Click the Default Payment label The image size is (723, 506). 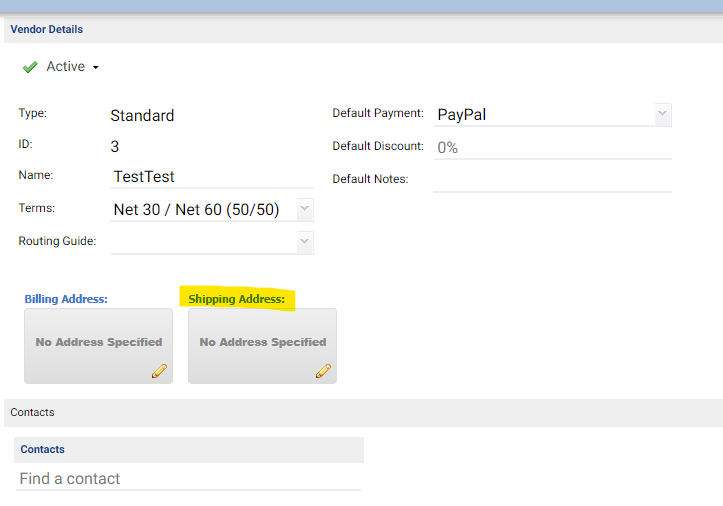pos(378,113)
